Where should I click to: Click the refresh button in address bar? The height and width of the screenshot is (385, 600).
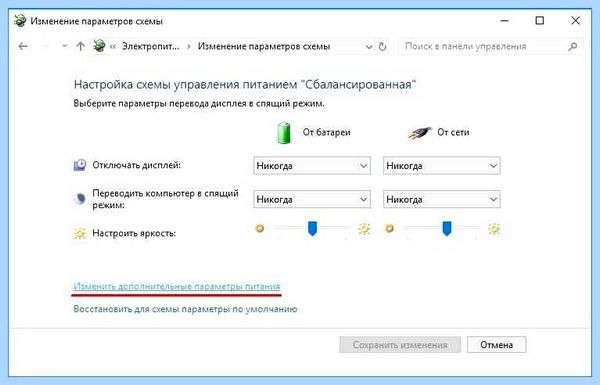coord(382,47)
